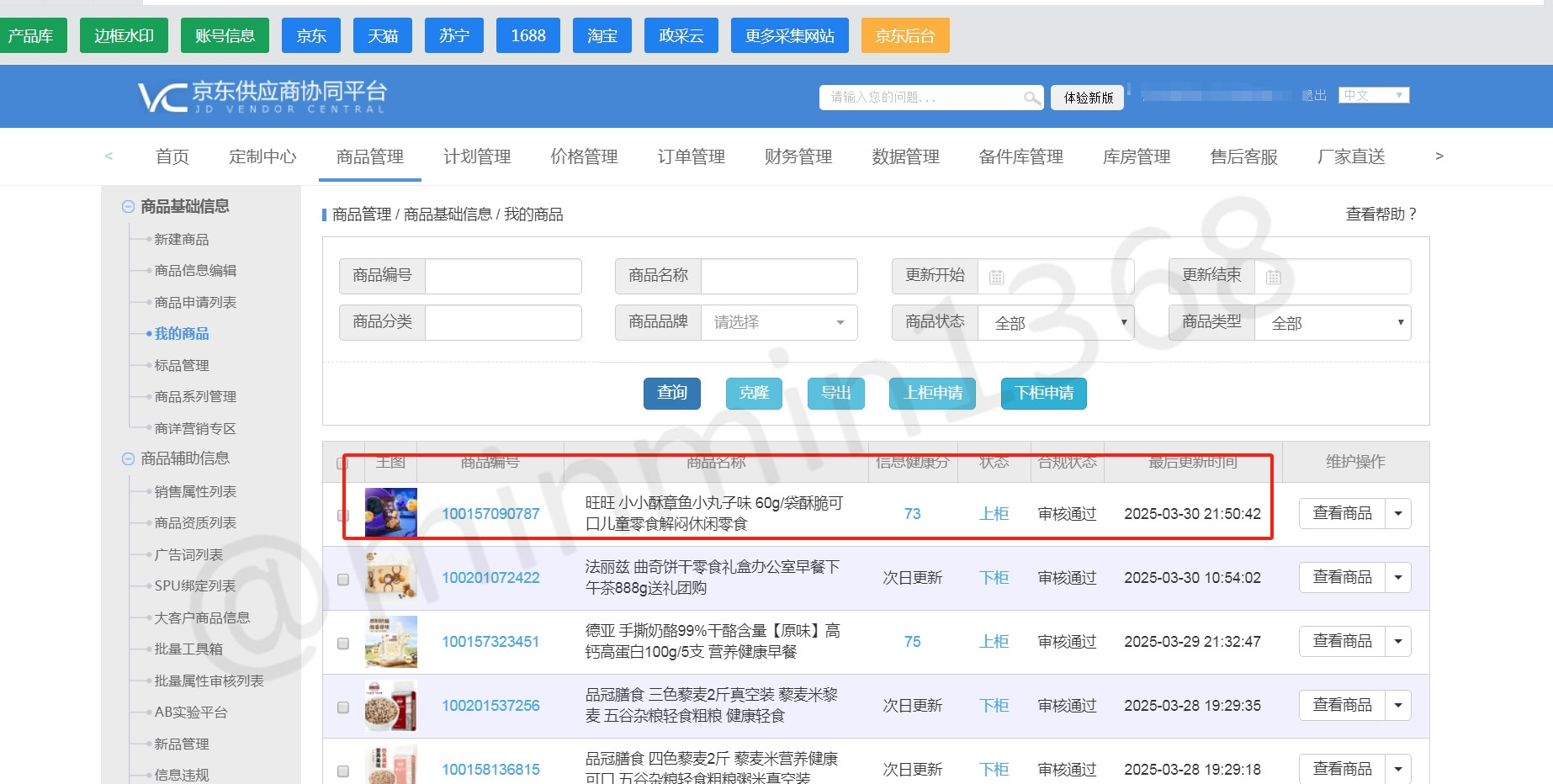Open the 更新结束 calendar picker icon
This screenshot has height=784, width=1553.
point(1273,277)
